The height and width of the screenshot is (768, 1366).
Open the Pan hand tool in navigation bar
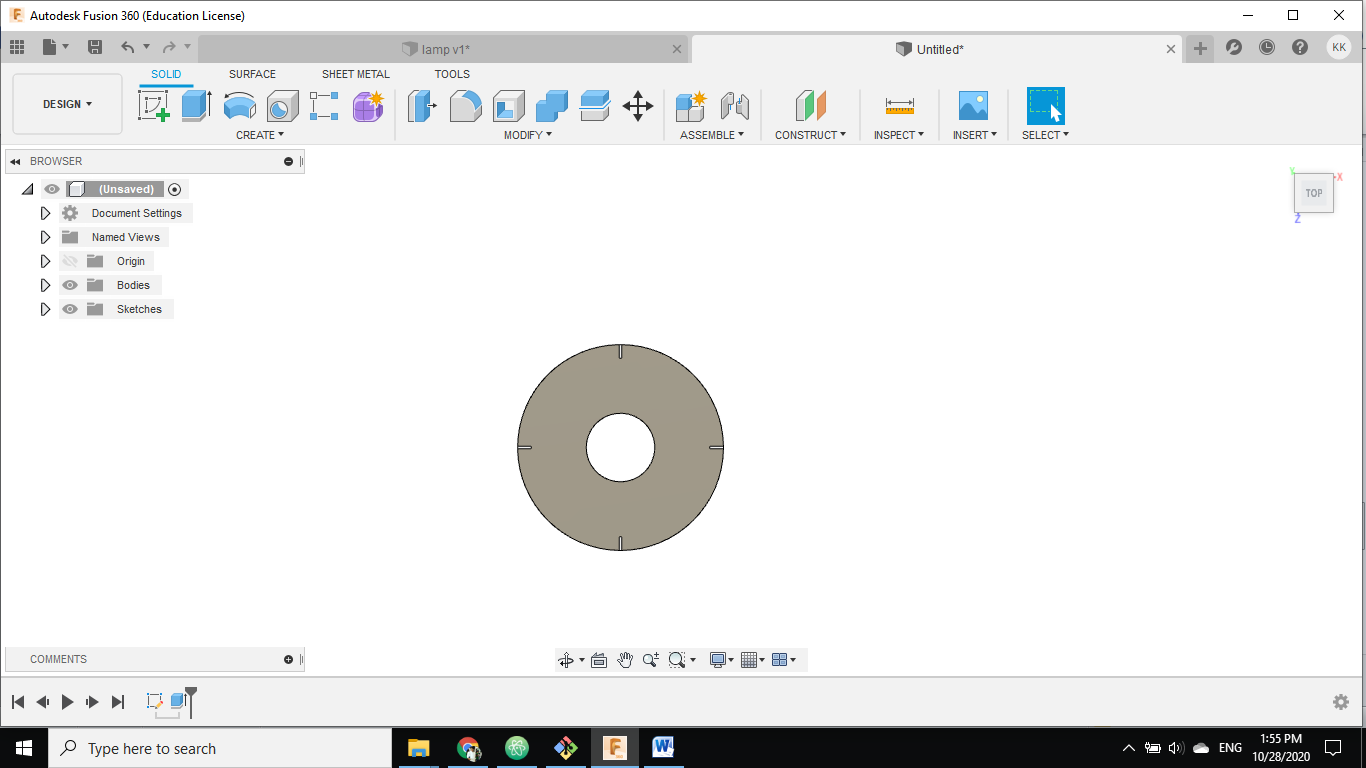[625, 660]
